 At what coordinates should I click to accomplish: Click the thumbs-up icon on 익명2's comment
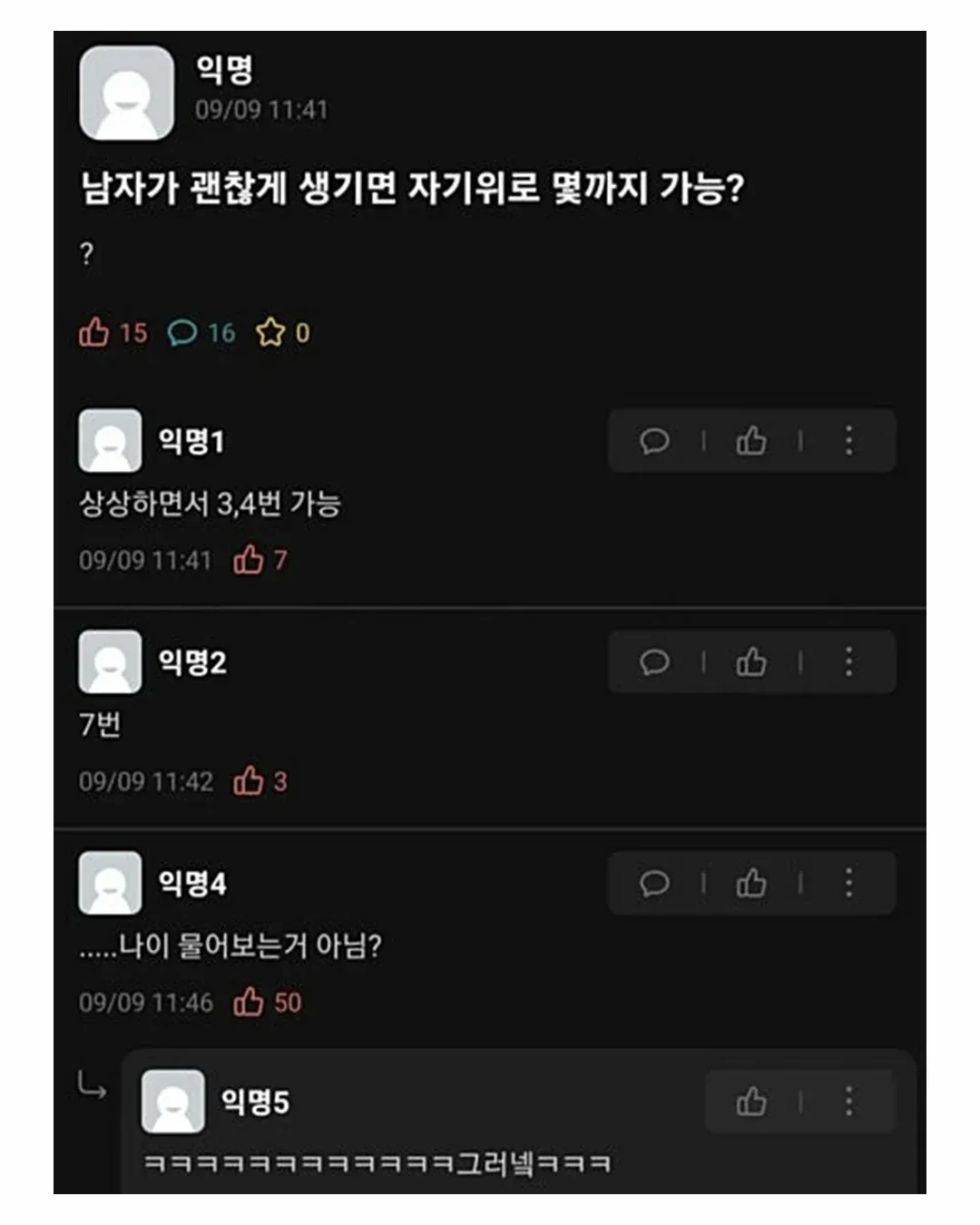751,661
